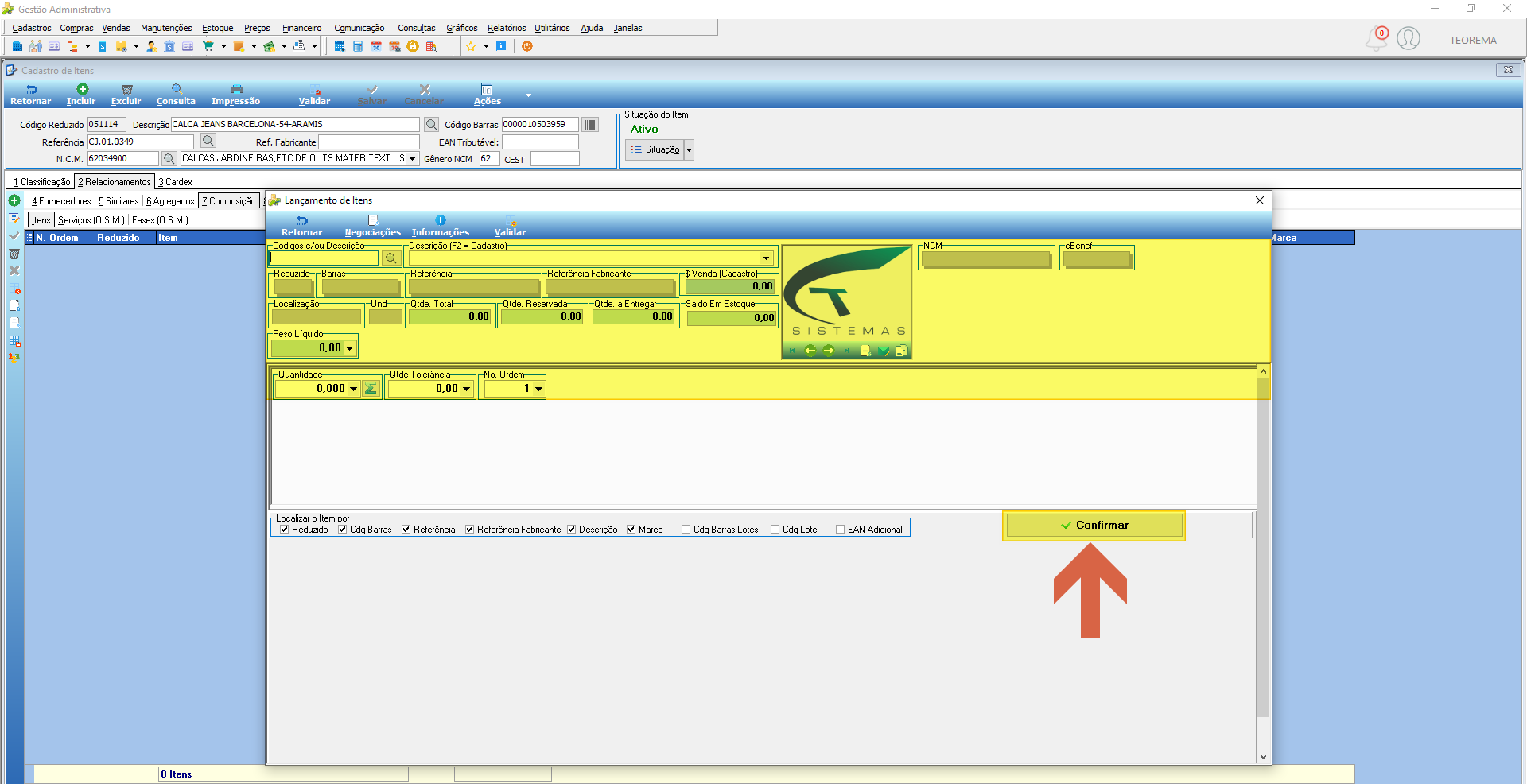Screen dimensions: 1527x784
Task: Click Retornar in Lançamento de Itens dialog
Action: [301, 226]
